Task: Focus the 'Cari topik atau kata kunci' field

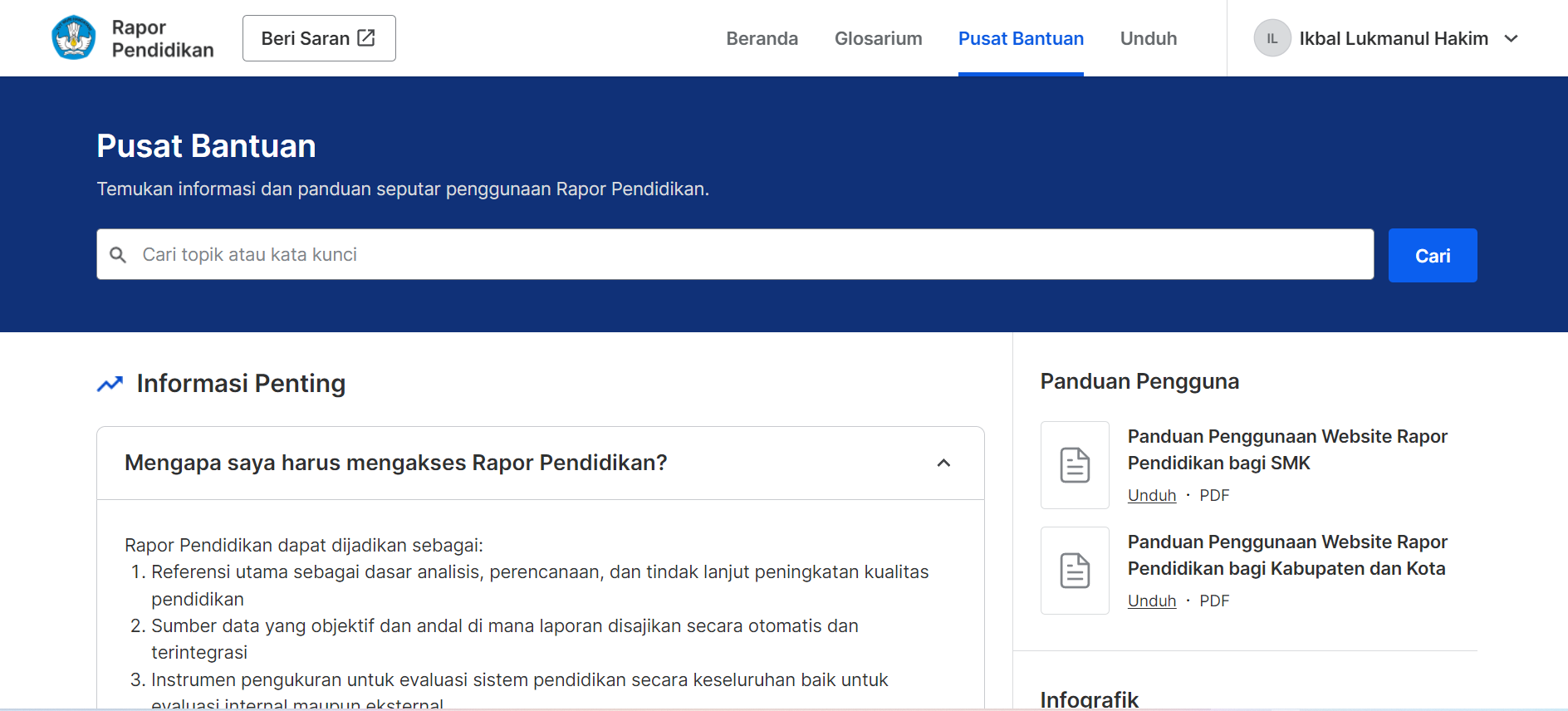Action: click(x=747, y=255)
